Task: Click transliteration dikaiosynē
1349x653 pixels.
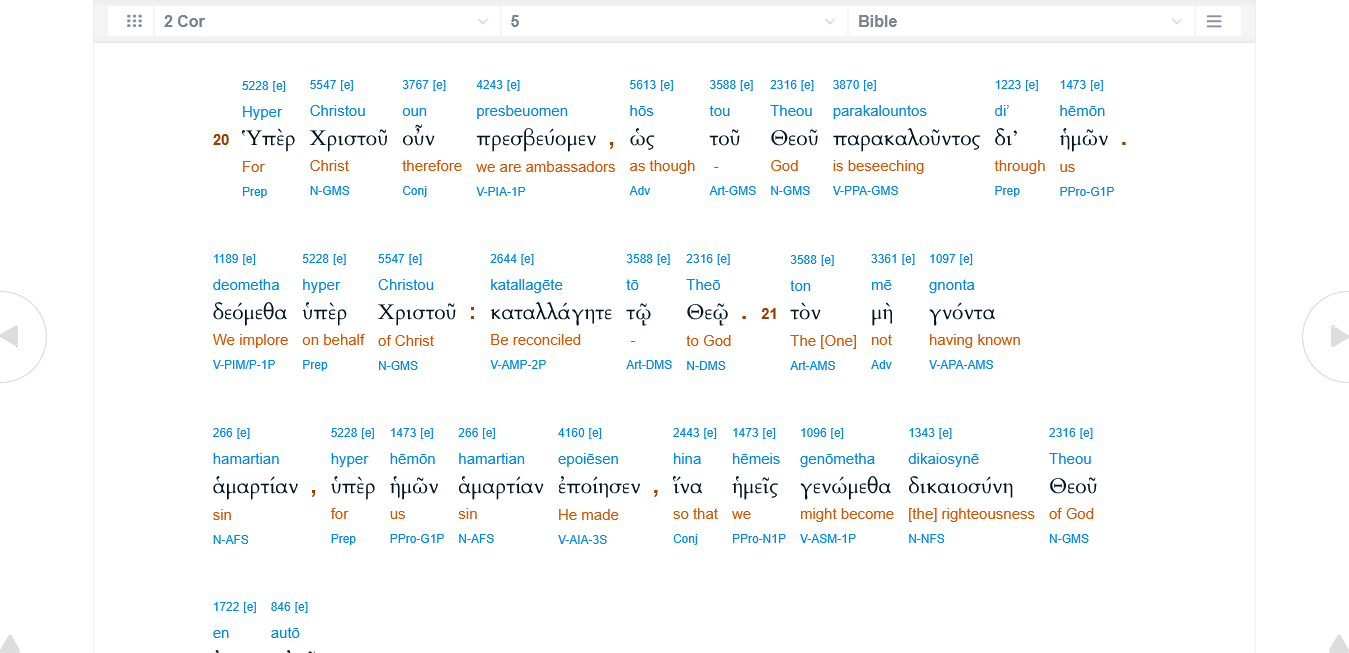Action: point(951,459)
